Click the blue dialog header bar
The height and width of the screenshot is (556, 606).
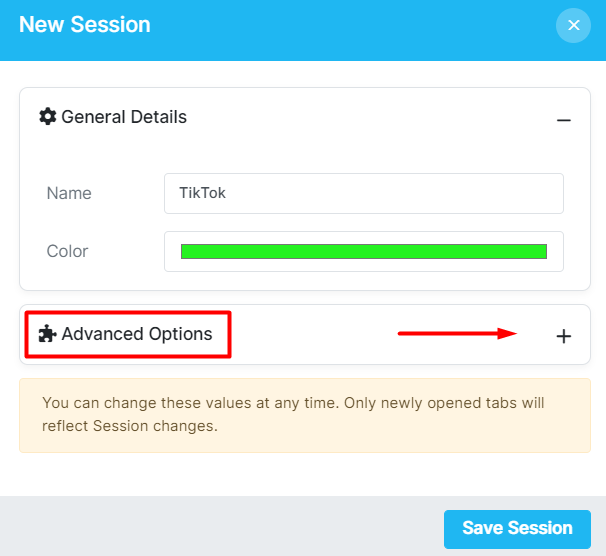(x=305, y=30)
